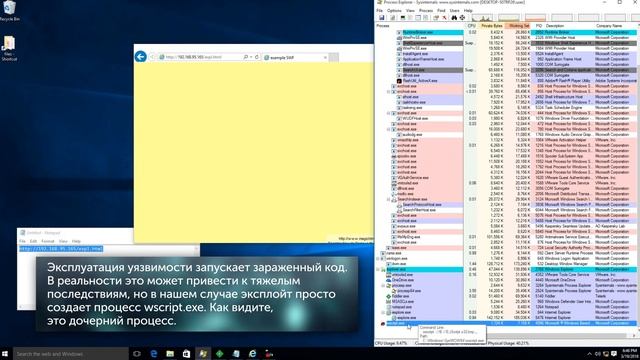Open the new tab button in Internet Explorer
This screenshot has width=640, height=360.
point(334,58)
